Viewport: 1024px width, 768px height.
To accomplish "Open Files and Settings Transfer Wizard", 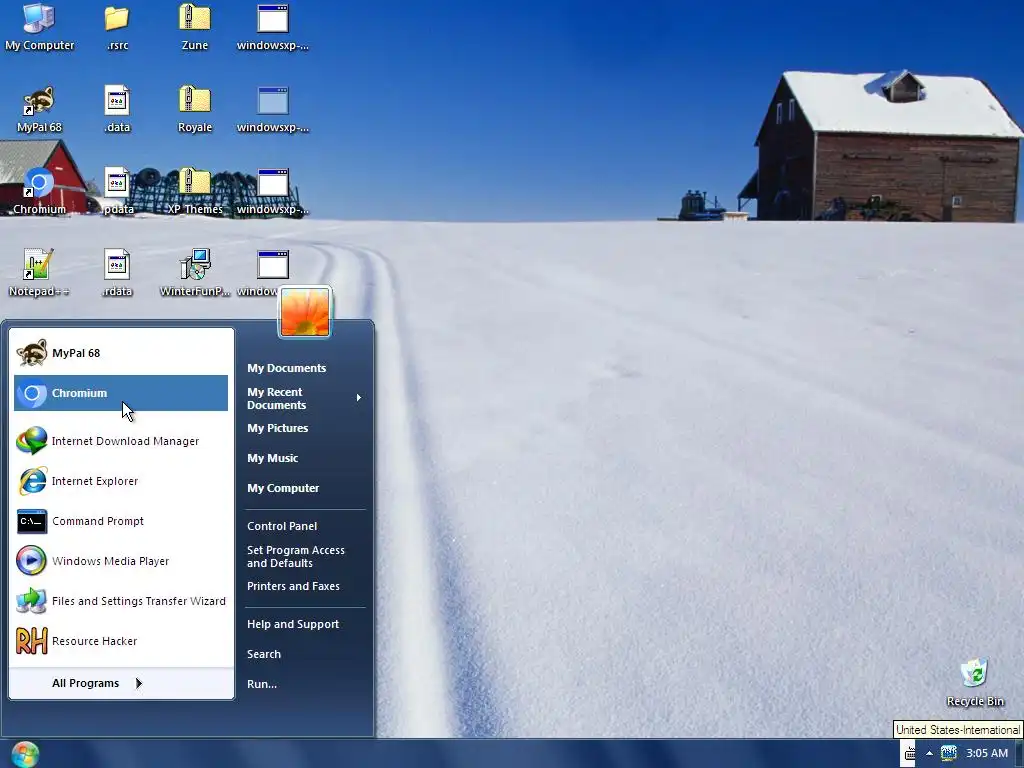I will 121,601.
